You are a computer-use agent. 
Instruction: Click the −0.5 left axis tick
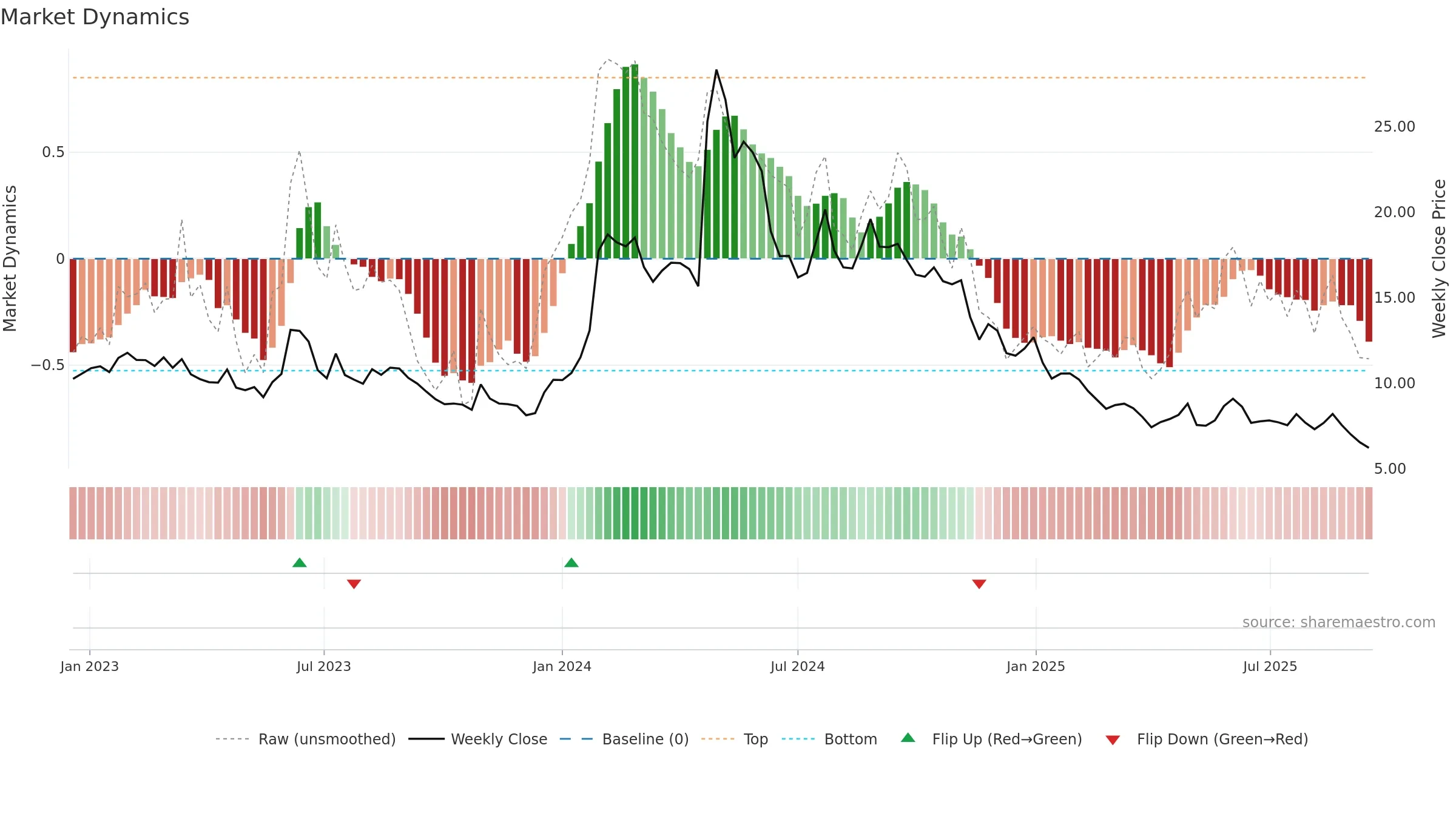pyautogui.click(x=48, y=365)
